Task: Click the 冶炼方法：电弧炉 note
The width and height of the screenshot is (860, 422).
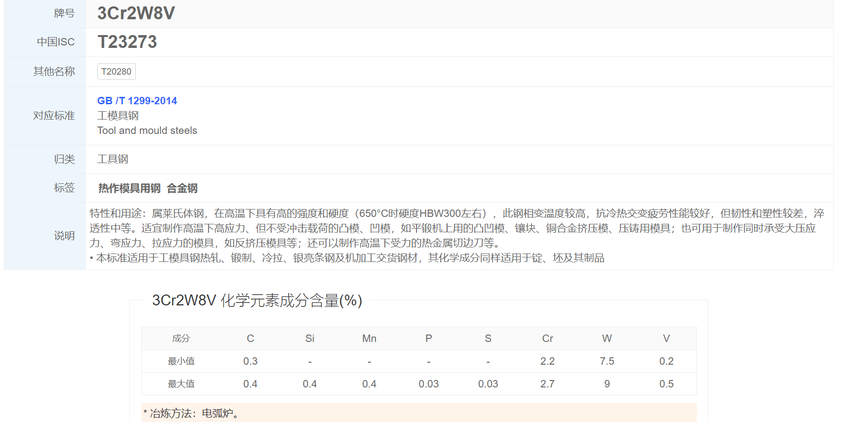Action: (191, 413)
